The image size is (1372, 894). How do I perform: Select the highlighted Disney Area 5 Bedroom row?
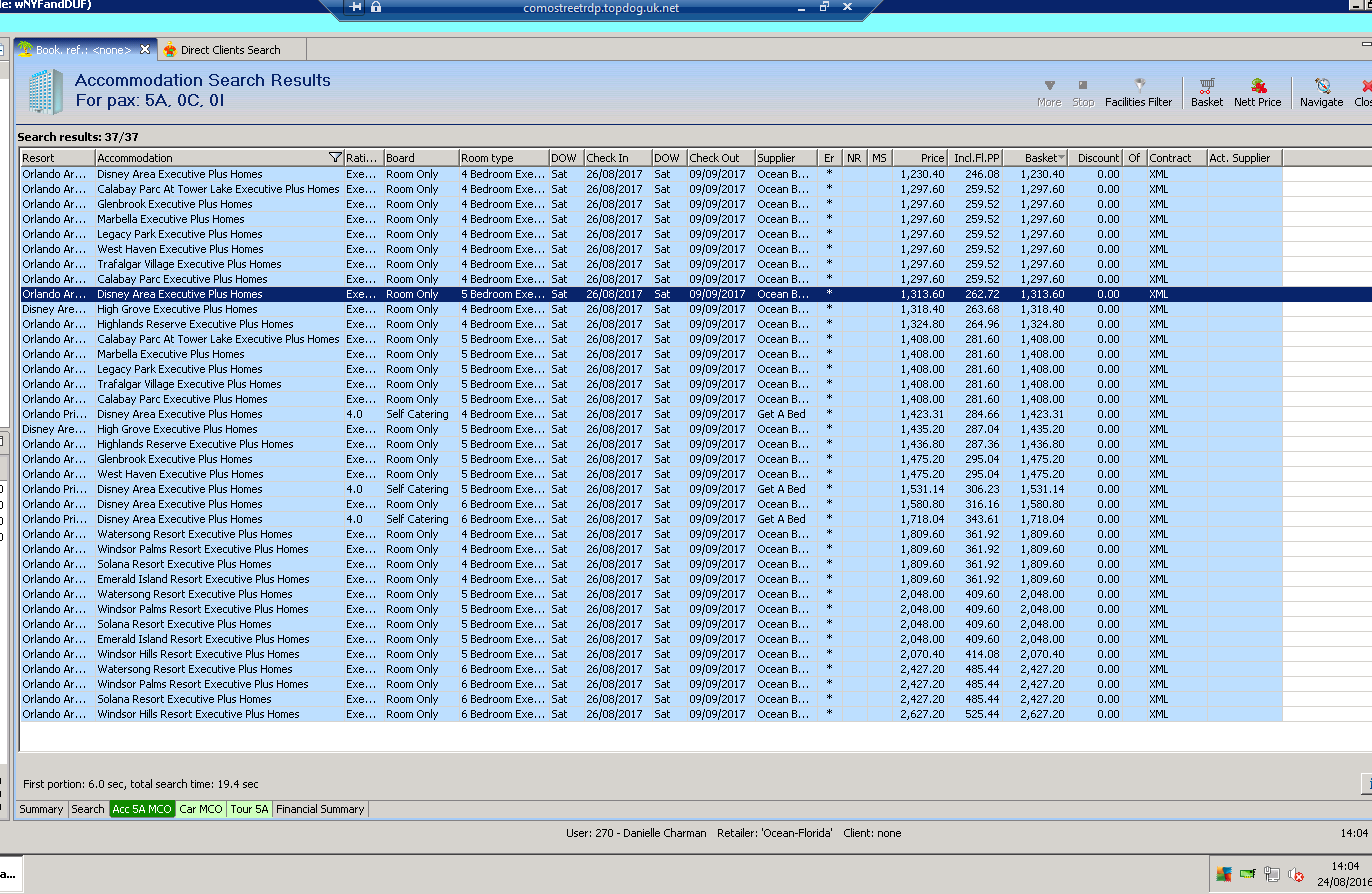651,294
